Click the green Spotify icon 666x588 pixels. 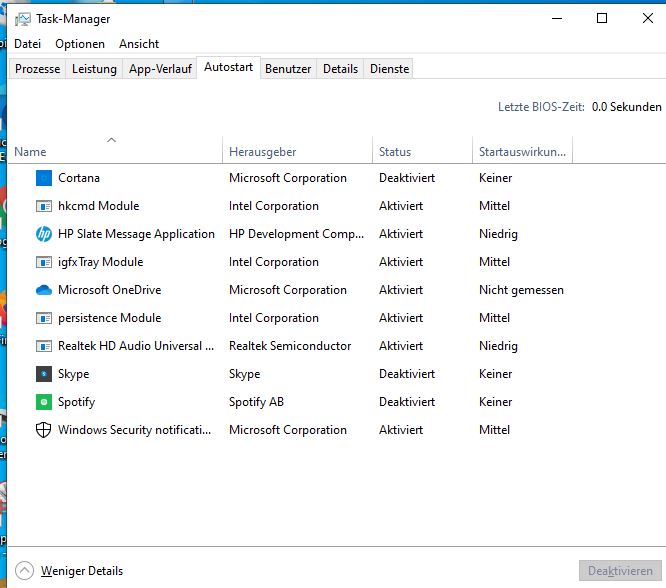pyautogui.click(x=44, y=402)
